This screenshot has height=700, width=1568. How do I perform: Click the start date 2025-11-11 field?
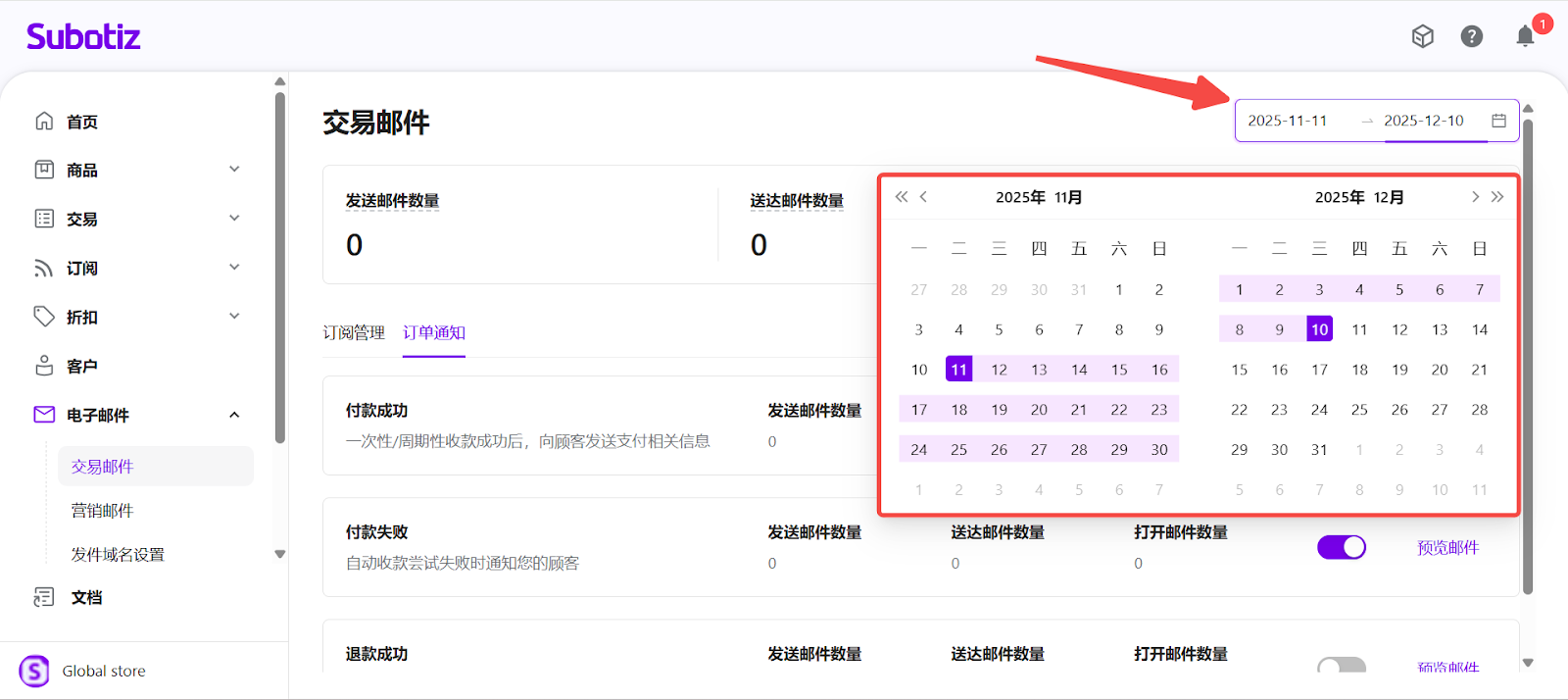1287,121
